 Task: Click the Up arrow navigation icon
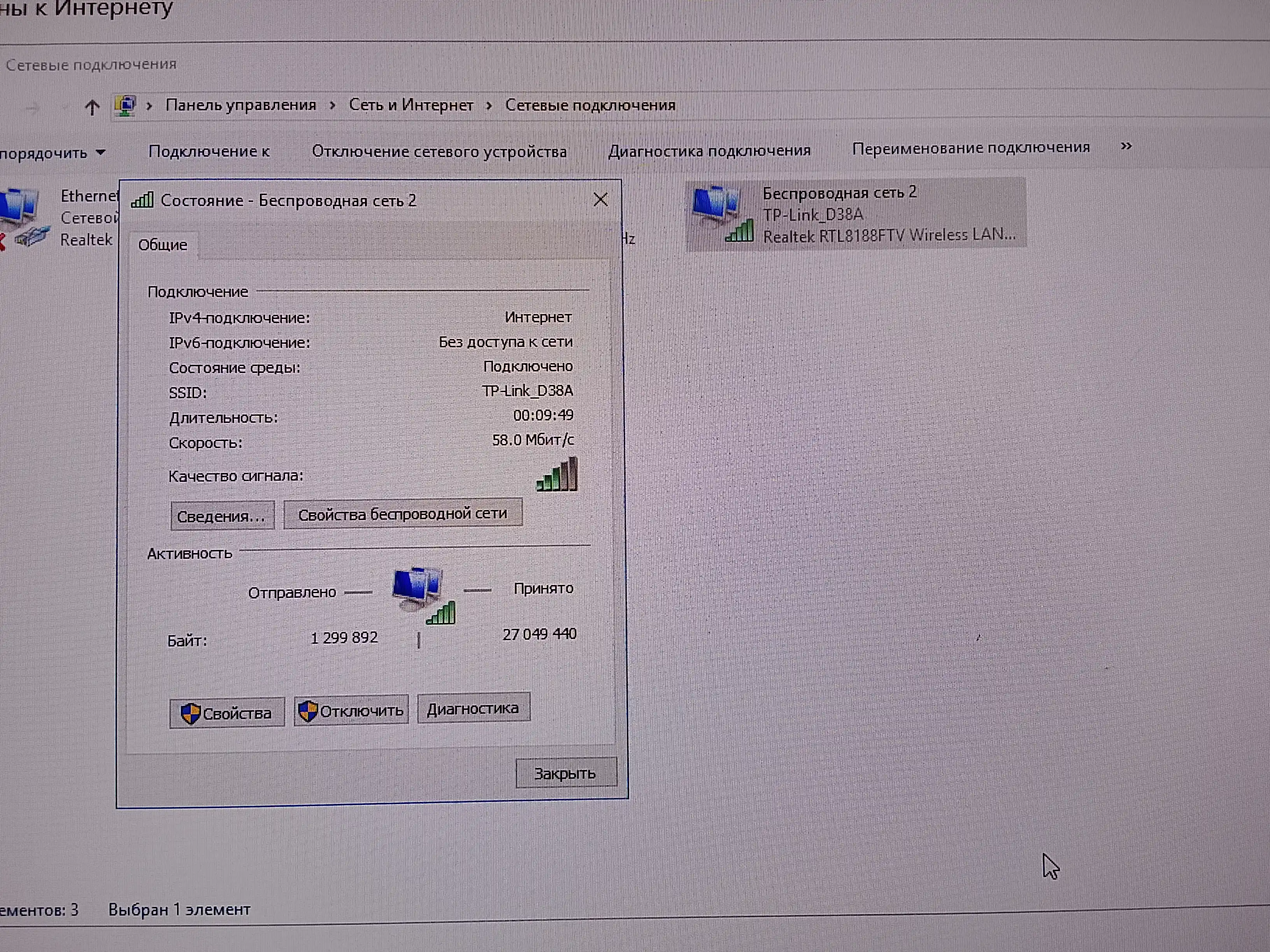(92, 107)
